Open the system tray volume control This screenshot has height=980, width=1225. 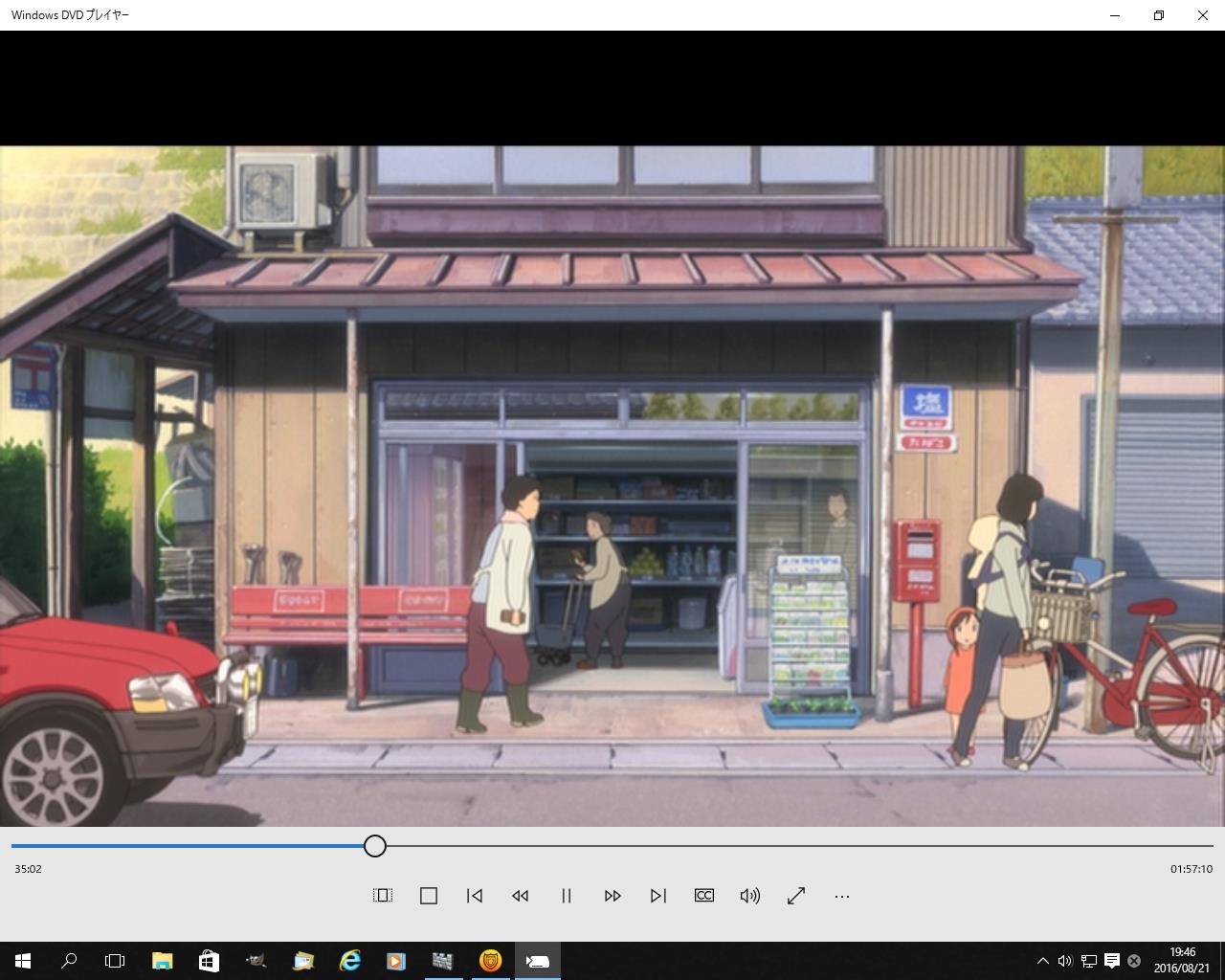click(x=1065, y=961)
